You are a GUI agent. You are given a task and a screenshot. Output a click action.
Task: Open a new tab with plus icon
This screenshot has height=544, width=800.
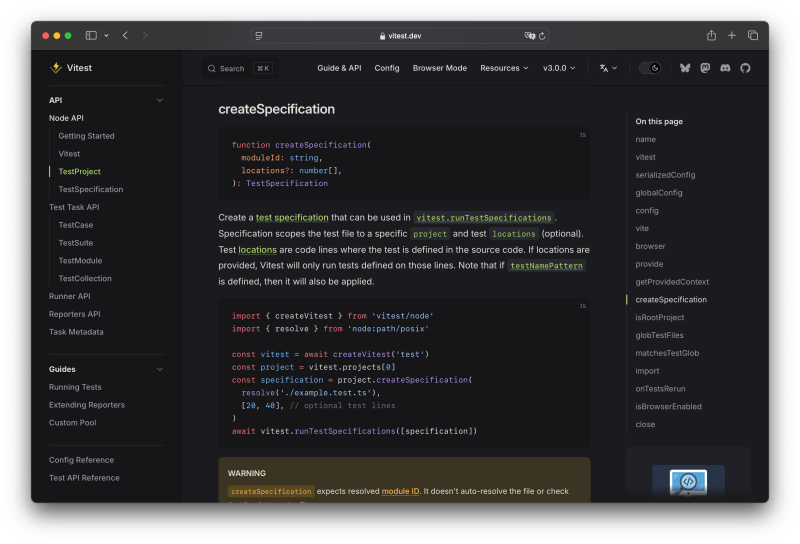click(732, 35)
